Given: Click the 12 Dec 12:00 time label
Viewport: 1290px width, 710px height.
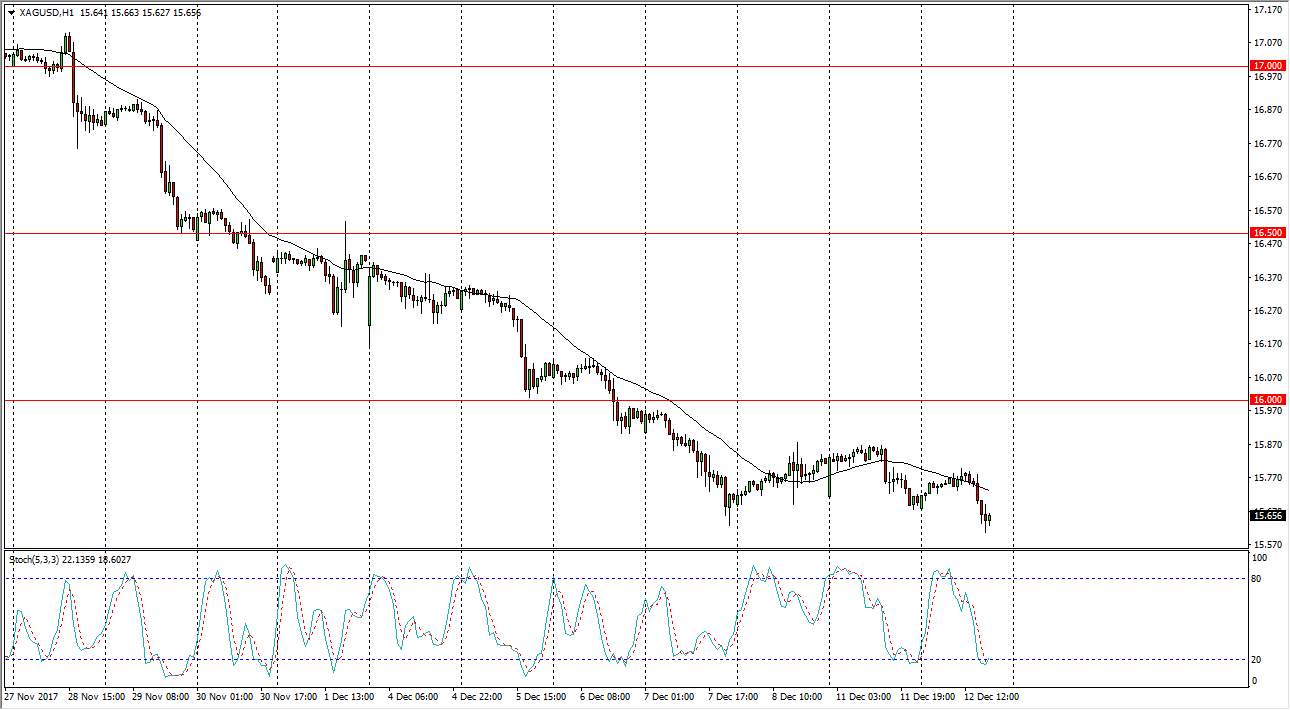Looking at the screenshot, I should (x=991, y=696).
